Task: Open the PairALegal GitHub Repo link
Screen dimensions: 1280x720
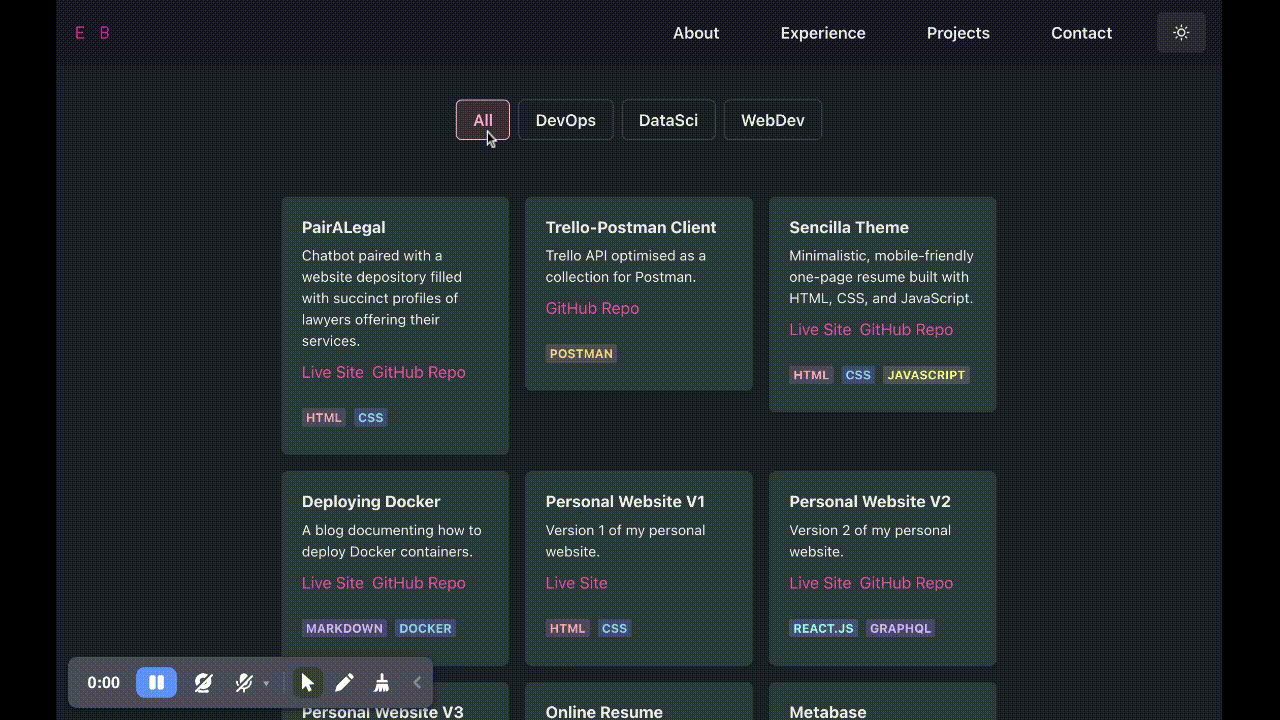Action: 419,372
